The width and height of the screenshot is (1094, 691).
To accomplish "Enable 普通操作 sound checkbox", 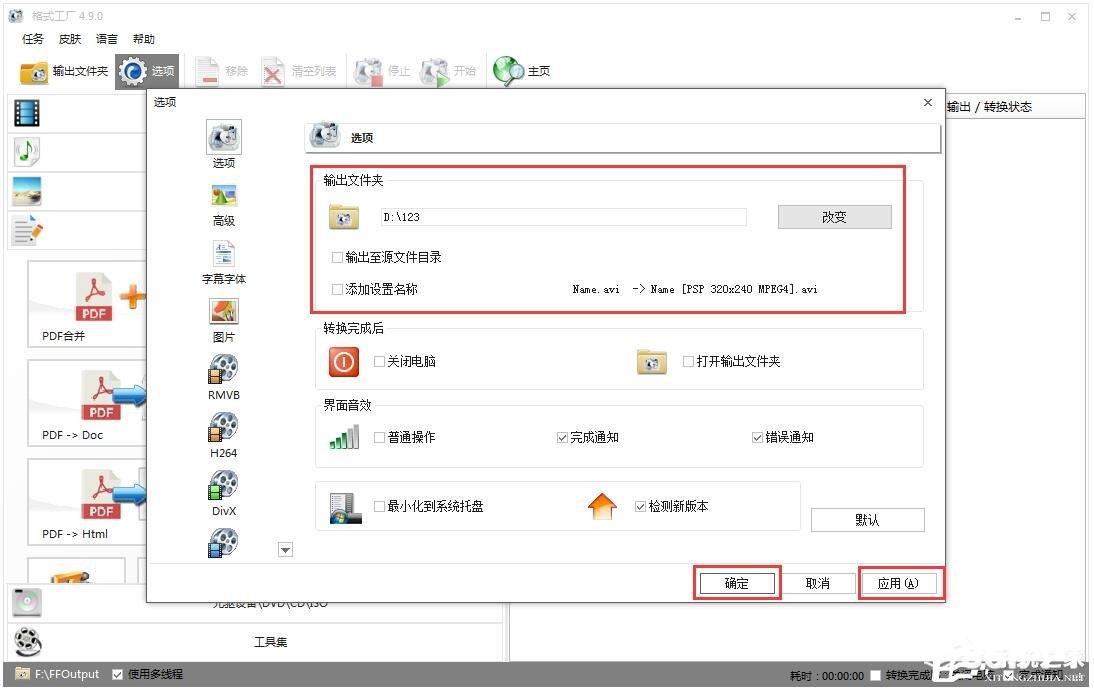I will pyautogui.click(x=380, y=438).
